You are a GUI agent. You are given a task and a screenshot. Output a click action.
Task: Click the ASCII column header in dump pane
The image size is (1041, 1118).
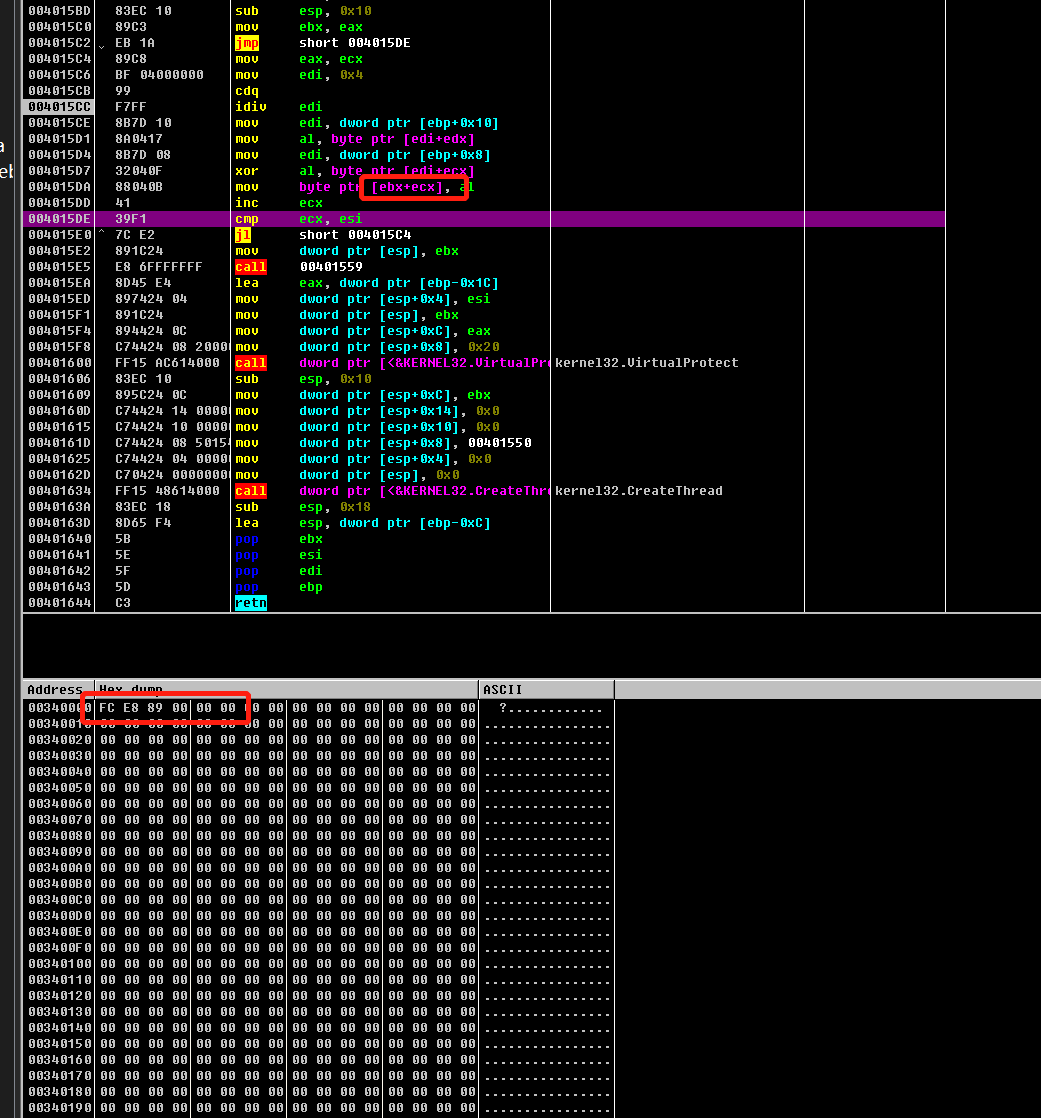(x=503, y=689)
